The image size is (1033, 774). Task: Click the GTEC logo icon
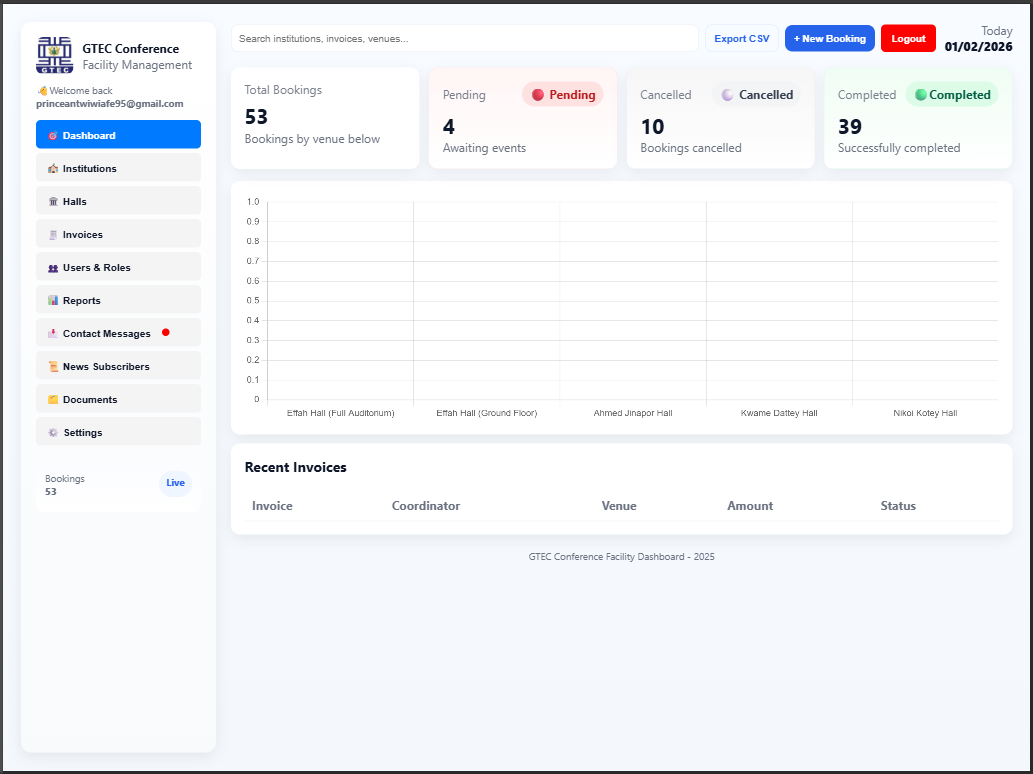(55, 55)
